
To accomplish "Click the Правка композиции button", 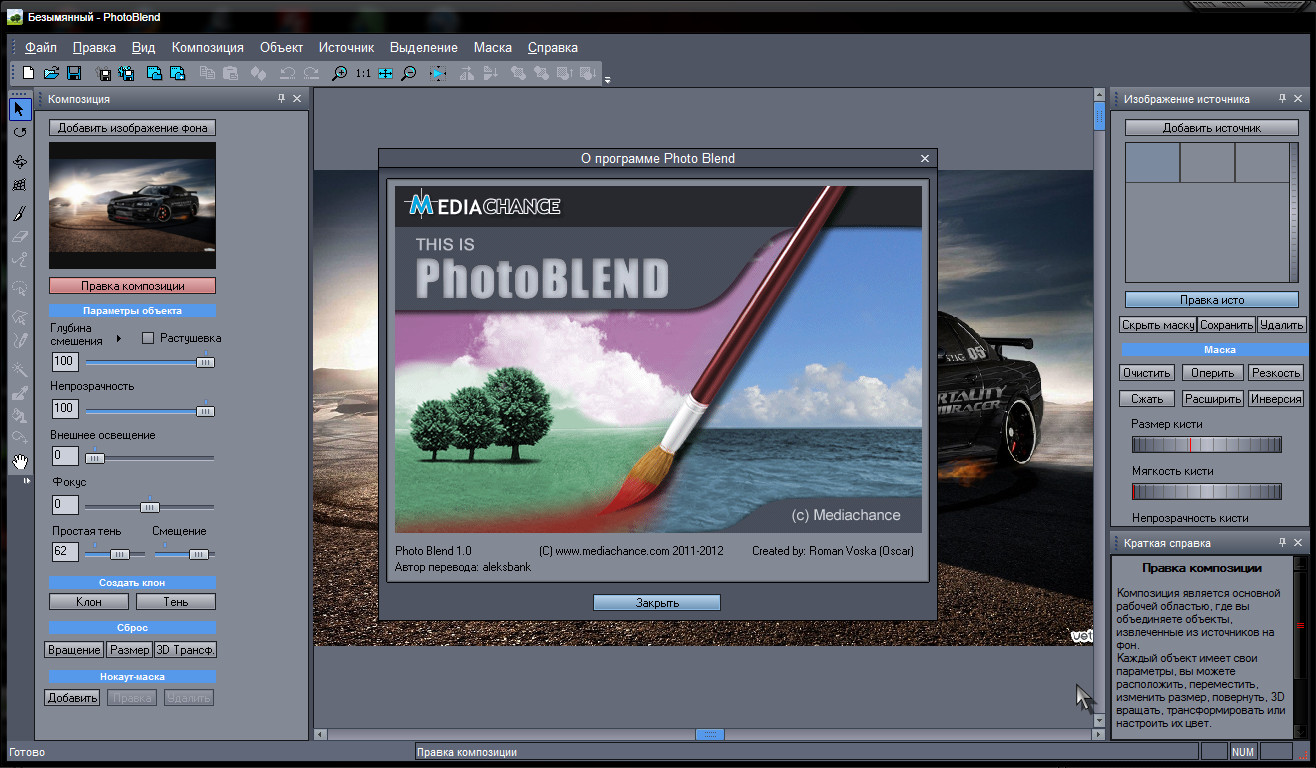I will pyautogui.click(x=132, y=286).
